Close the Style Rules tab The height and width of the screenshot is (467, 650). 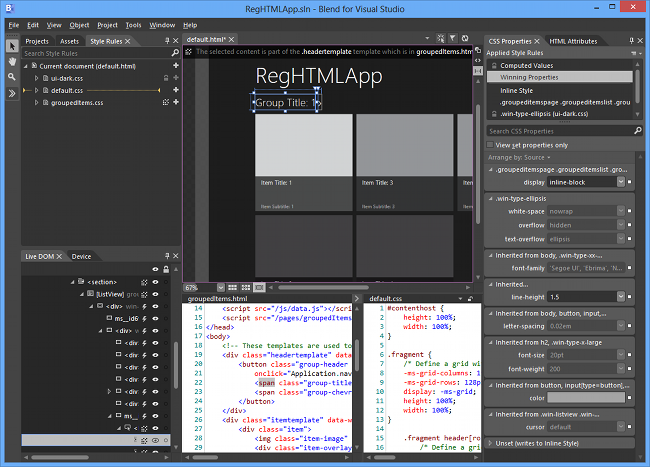pyautogui.click(x=128, y=41)
